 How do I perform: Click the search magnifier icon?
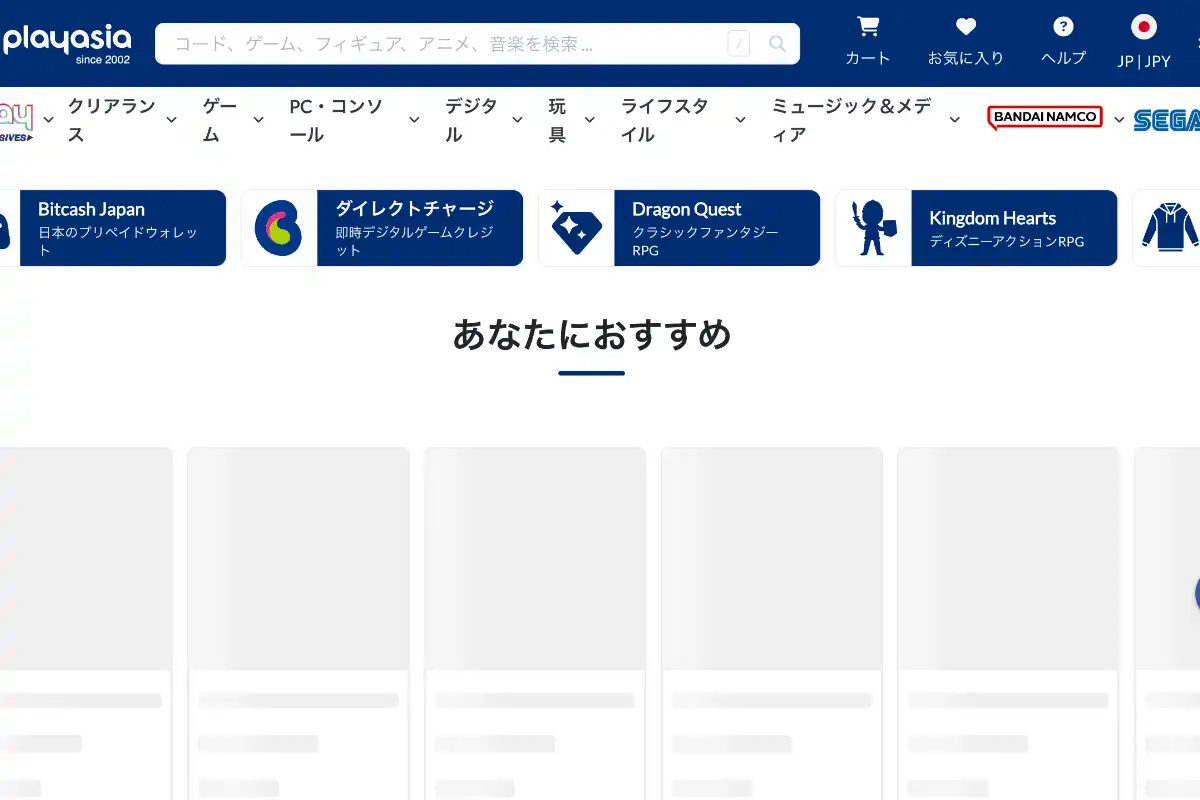coord(777,44)
